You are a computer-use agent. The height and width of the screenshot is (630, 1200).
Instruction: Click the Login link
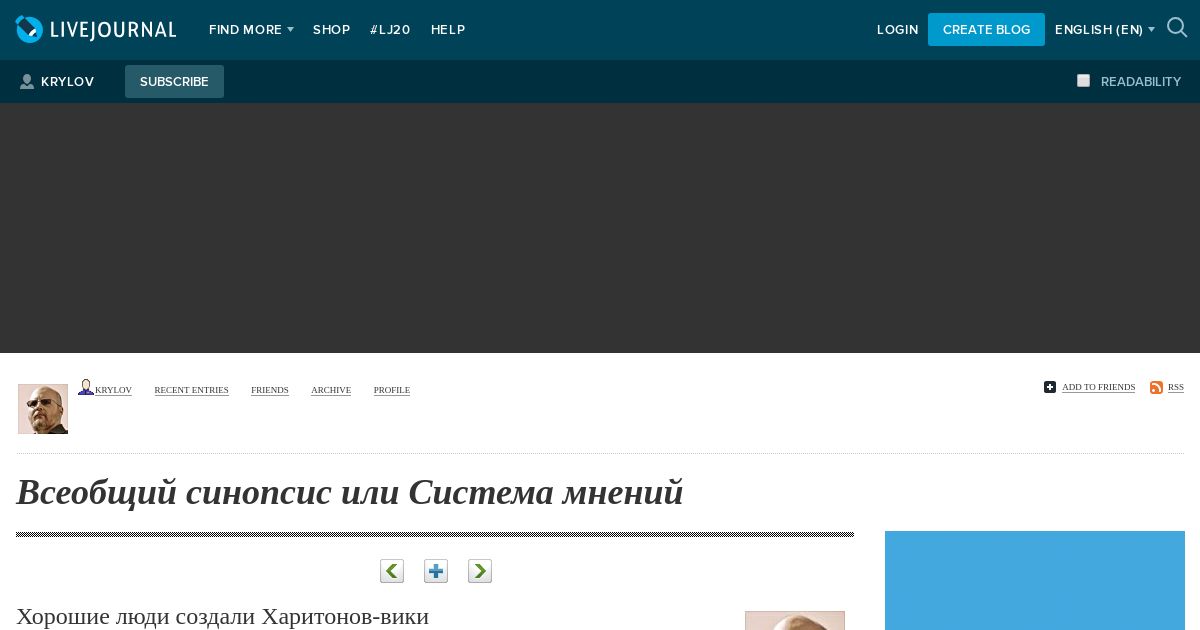[x=897, y=30]
